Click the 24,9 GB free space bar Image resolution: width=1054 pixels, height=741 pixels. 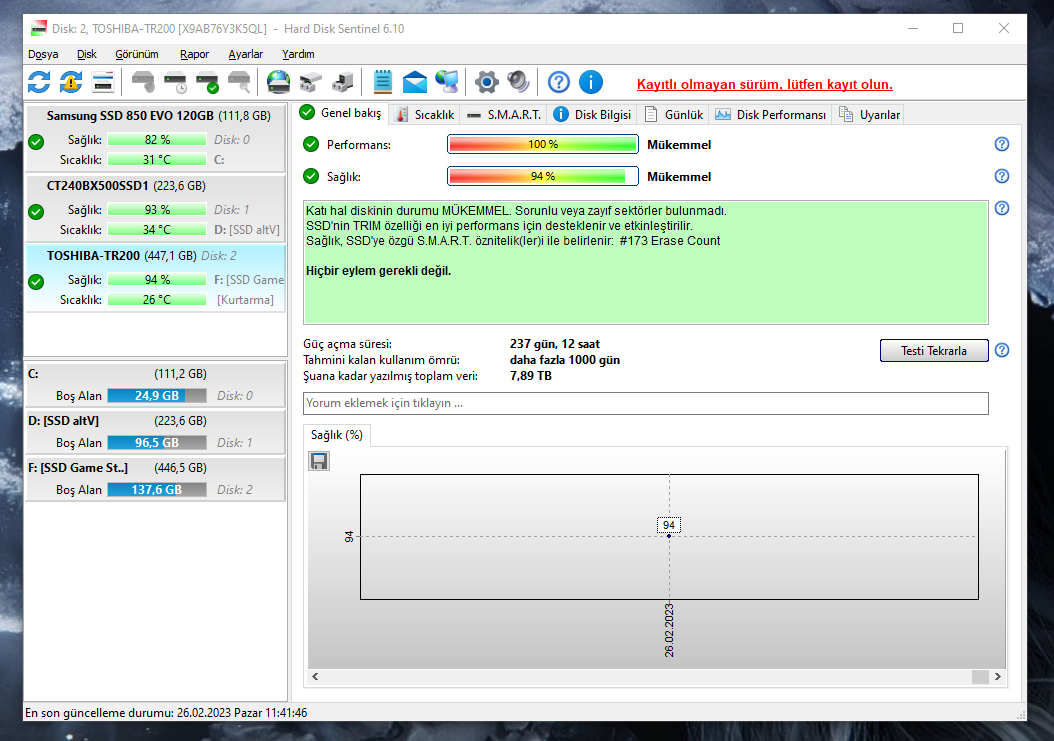(157, 396)
